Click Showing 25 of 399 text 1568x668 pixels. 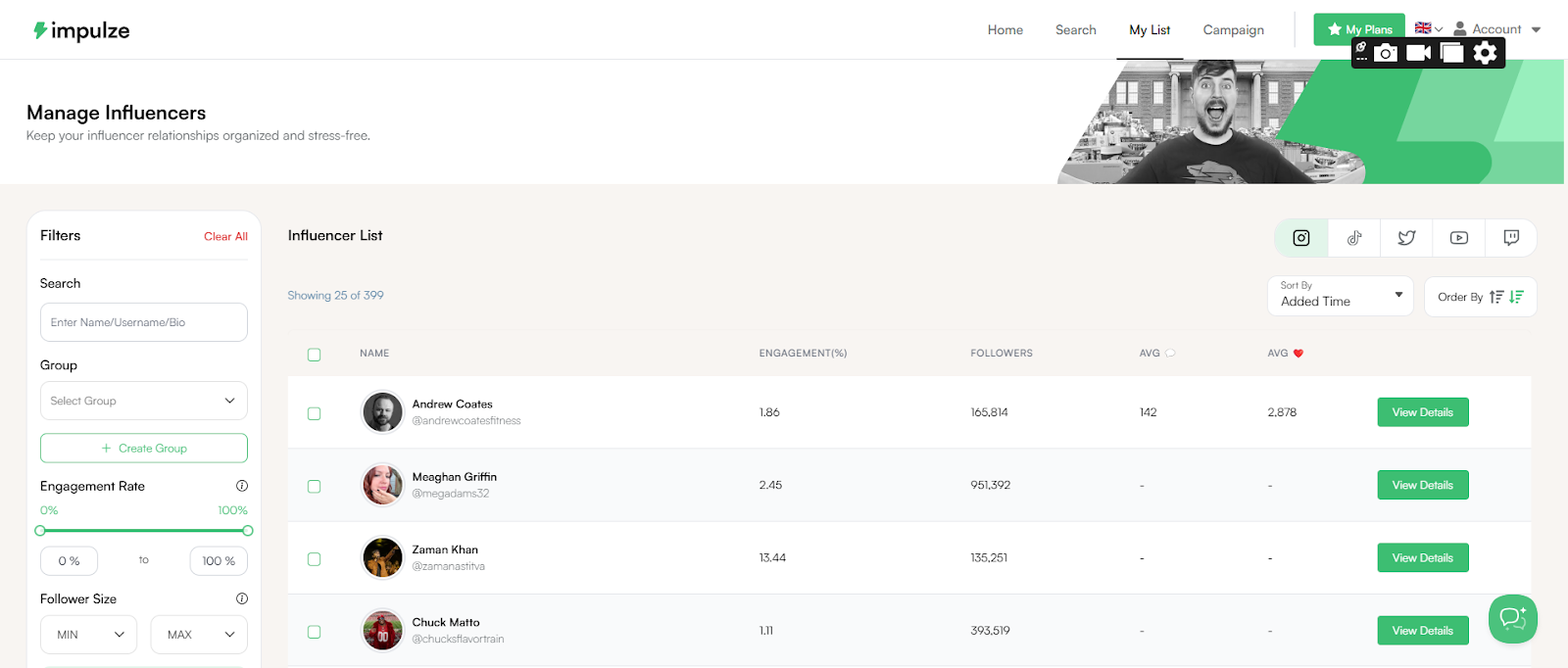click(335, 295)
